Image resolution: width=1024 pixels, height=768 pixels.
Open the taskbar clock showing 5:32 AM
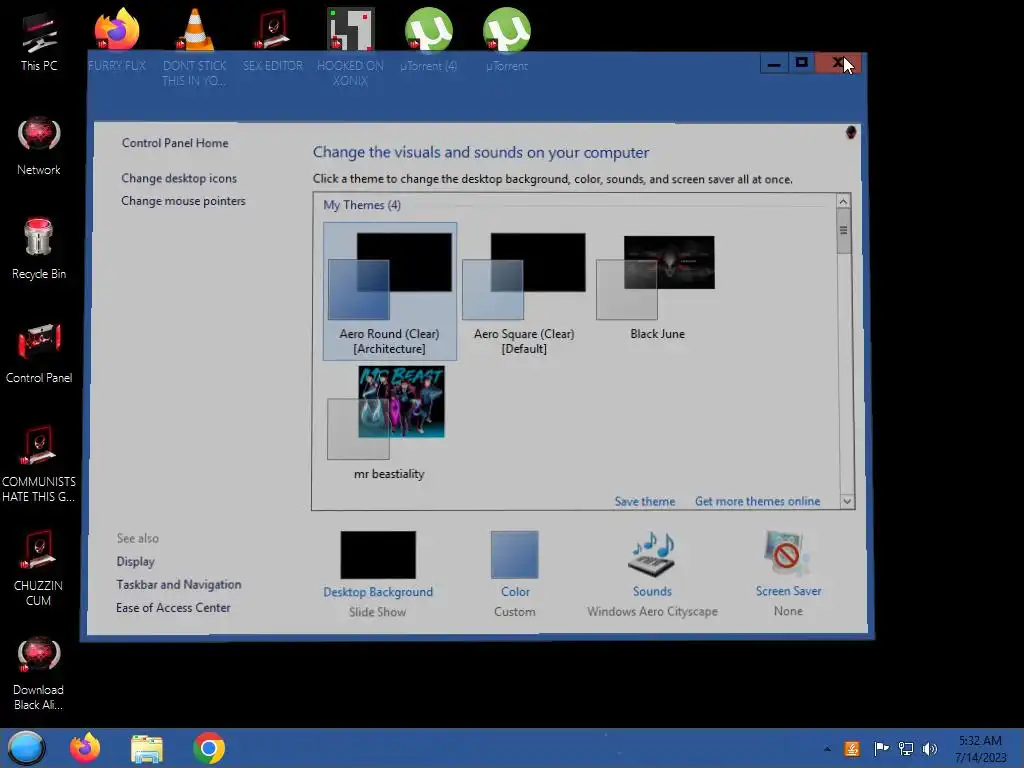point(981,748)
